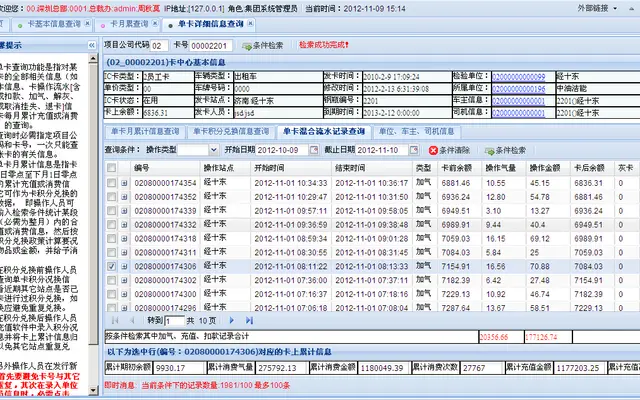Screen dimensions: 640x400
Task: Go to first page arrow
Action: (115, 320)
